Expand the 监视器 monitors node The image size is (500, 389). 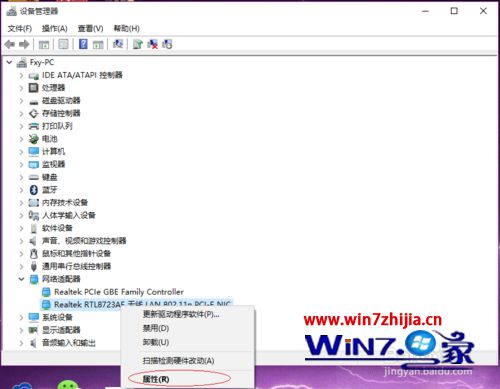[x=21, y=165]
